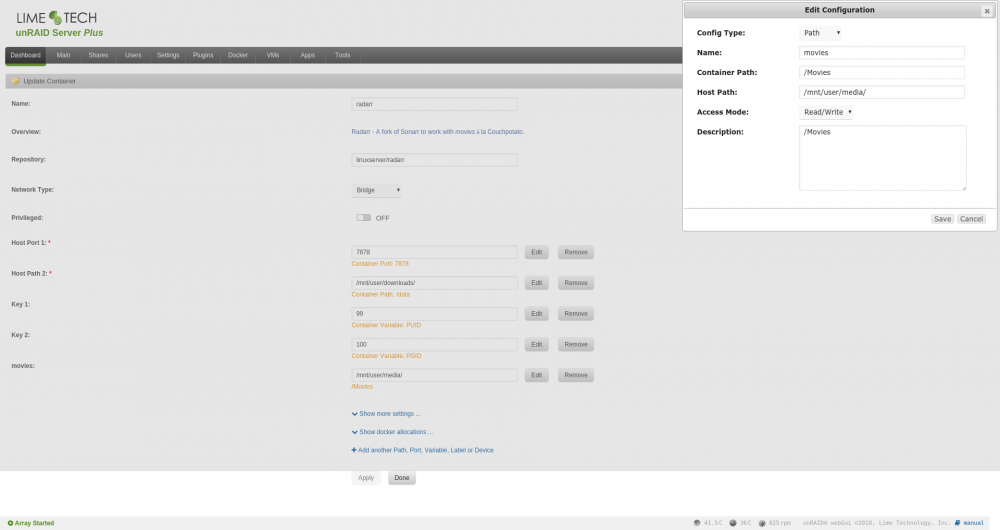Edit the Host Port 1 entry
1000x530 pixels.
pos(536,252)
